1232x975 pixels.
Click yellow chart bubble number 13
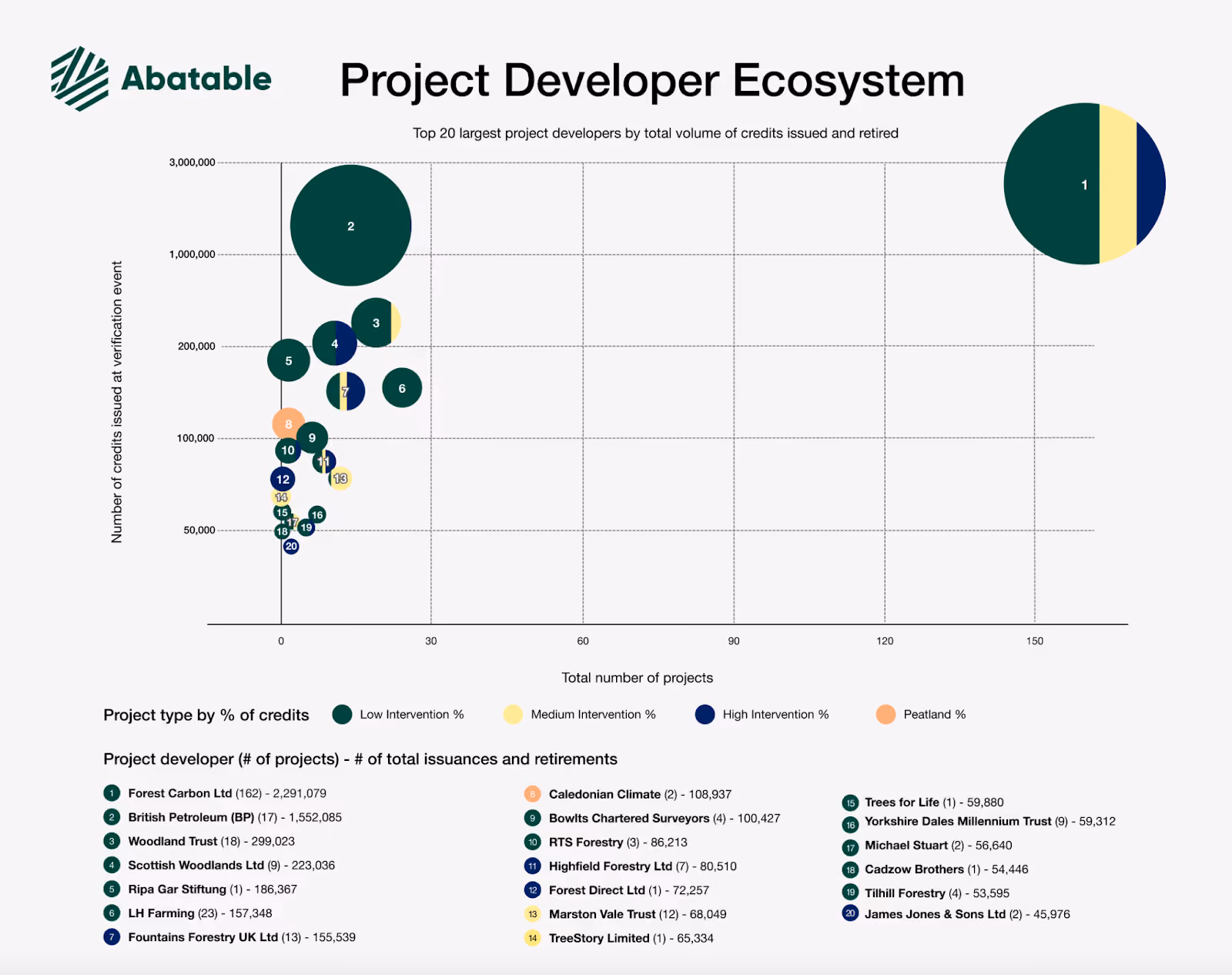pyautogui.click(x=340, y=478)
